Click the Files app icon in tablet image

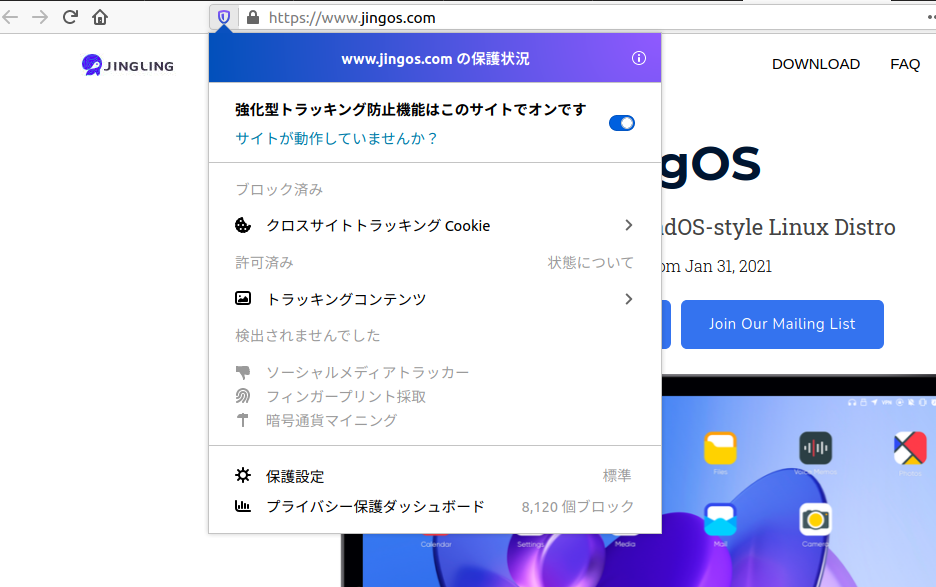720,448
